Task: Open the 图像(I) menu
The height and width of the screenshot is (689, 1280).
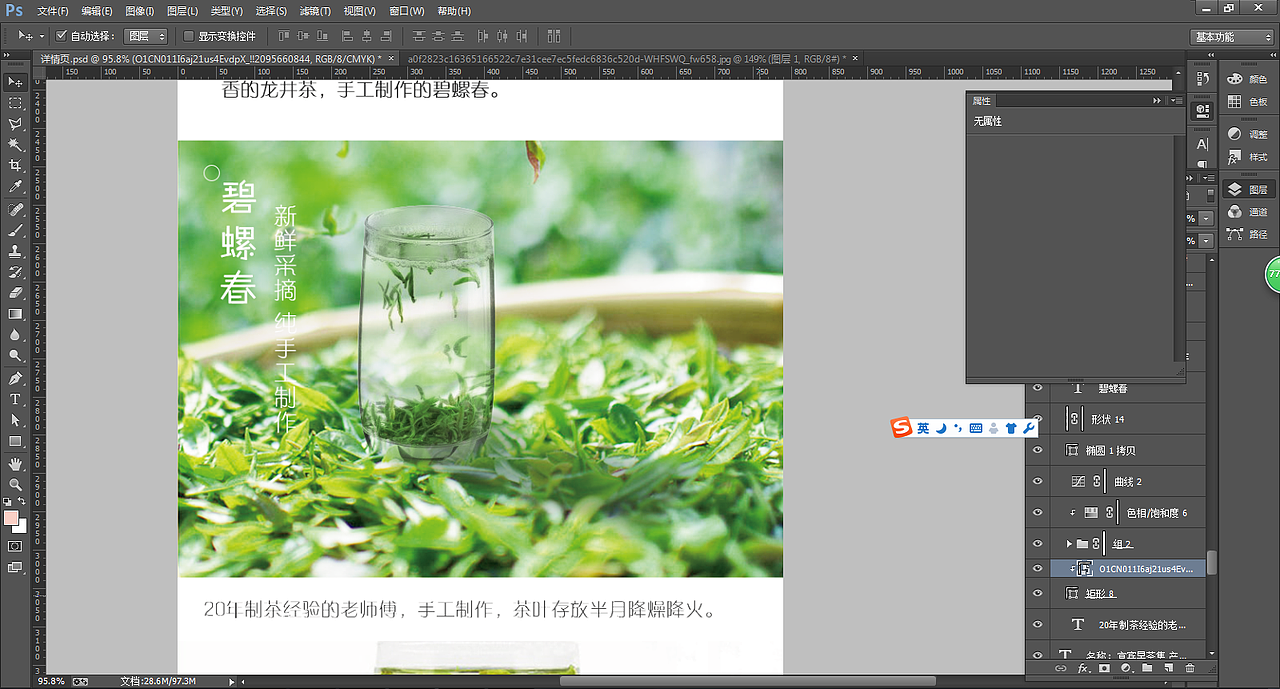Action: (x=140, y=11)
